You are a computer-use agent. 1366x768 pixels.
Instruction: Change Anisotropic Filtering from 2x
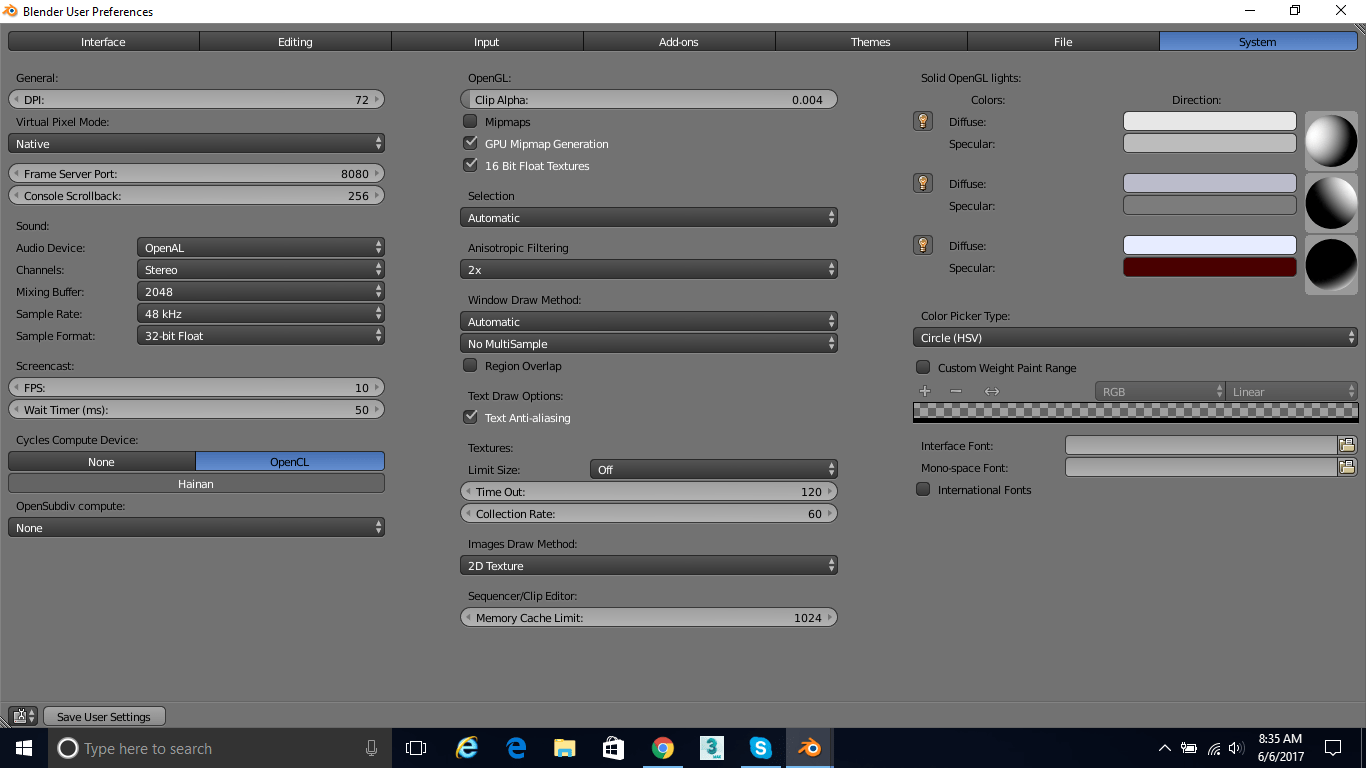pos(648,269)
